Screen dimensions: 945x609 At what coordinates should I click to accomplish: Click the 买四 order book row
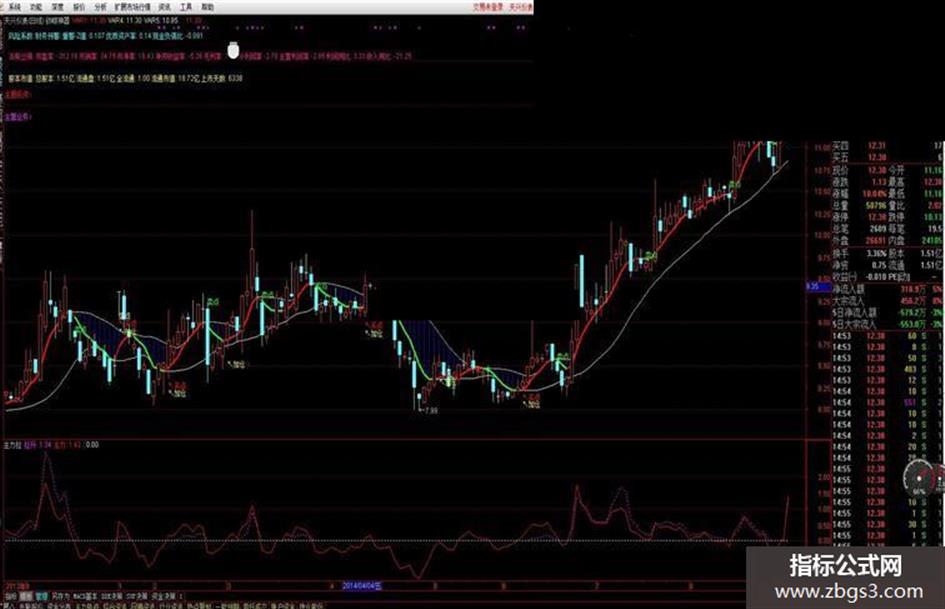coord(888,146)
